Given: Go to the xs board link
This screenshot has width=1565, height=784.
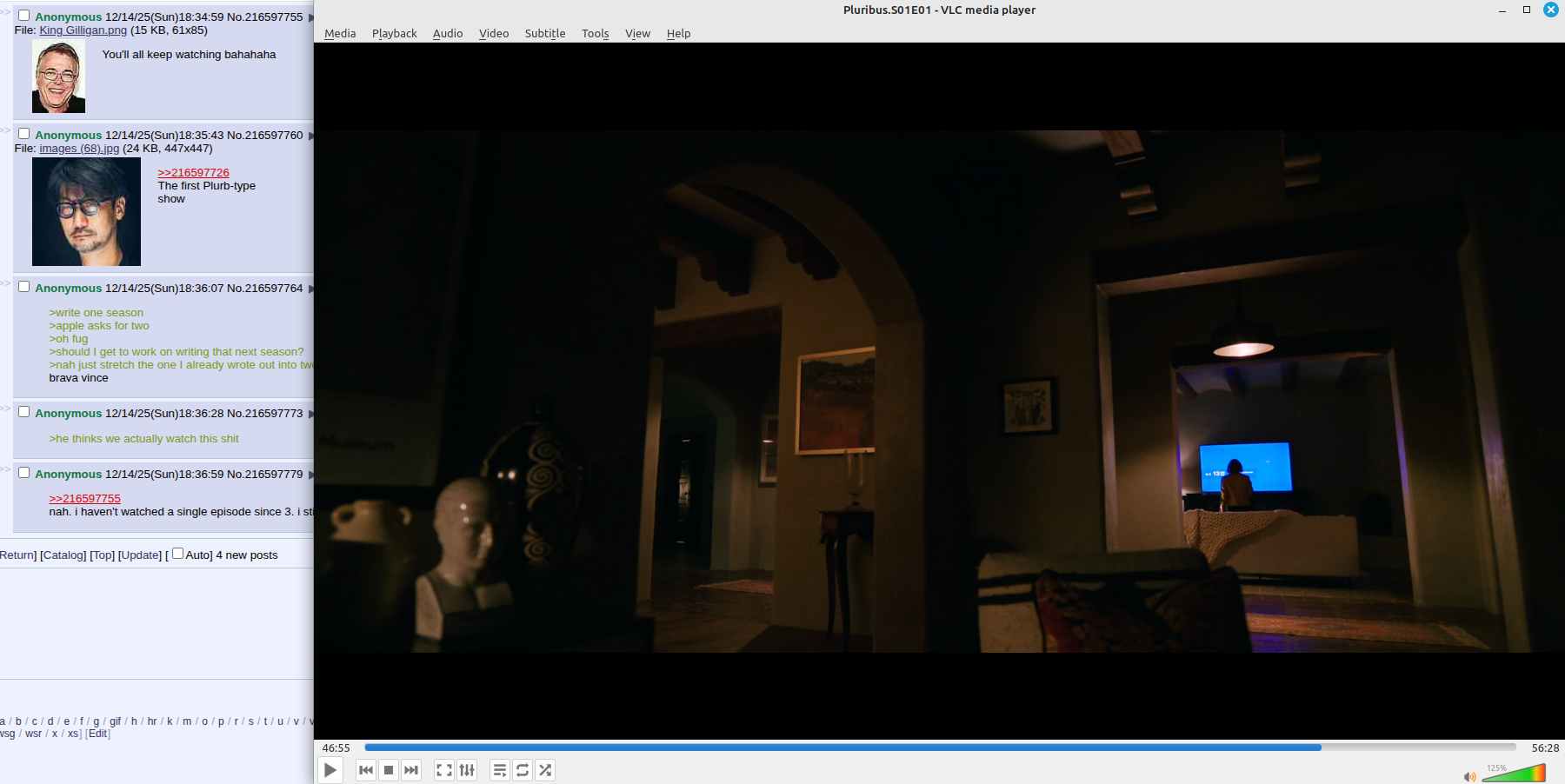Looking at the screenshot, I should [73, 734].
